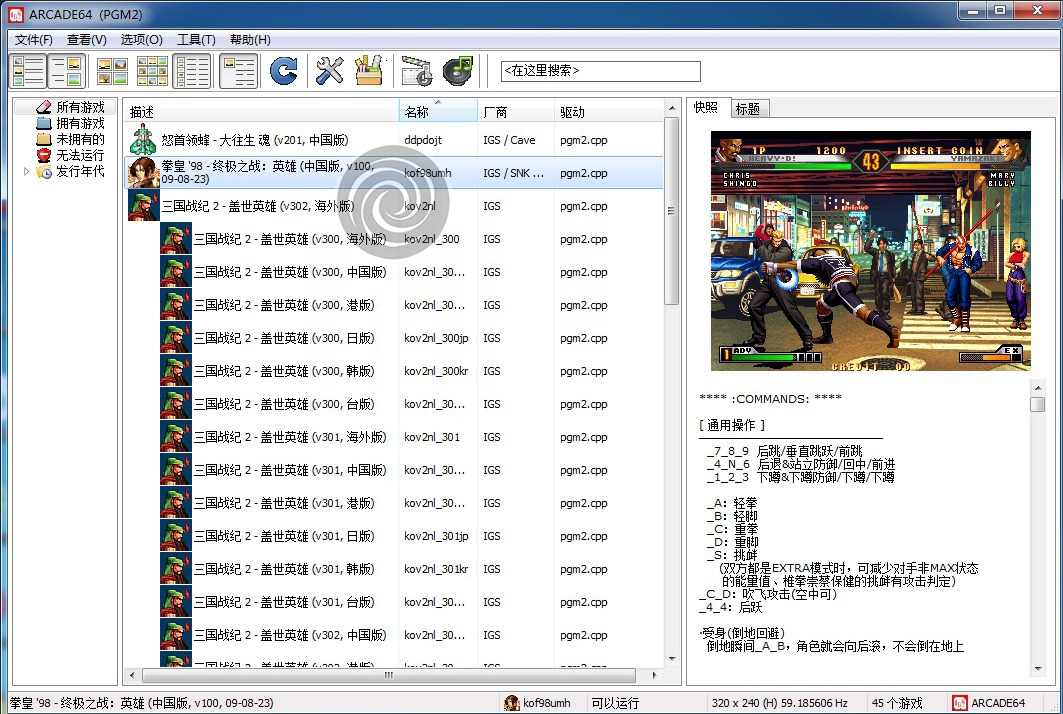Click the kov2nl_300kr name cell
The image size is (1063, 714).
pos(436,371)
